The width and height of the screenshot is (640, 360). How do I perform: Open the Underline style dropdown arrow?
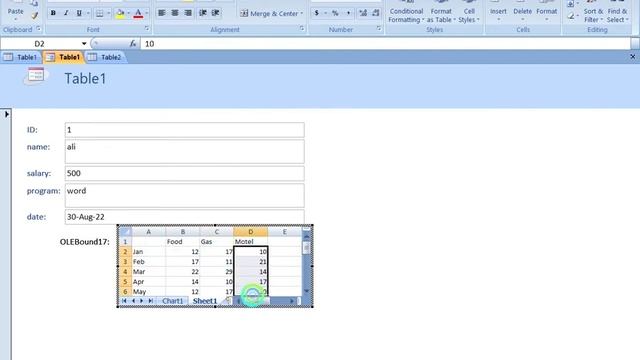point(88,13)
